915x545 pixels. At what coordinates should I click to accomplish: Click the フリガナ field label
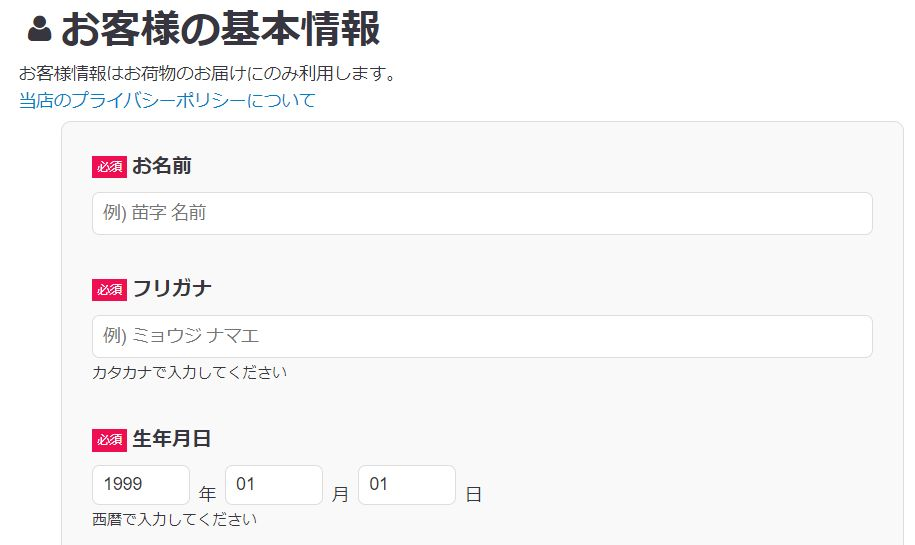(x=172, y=289)
